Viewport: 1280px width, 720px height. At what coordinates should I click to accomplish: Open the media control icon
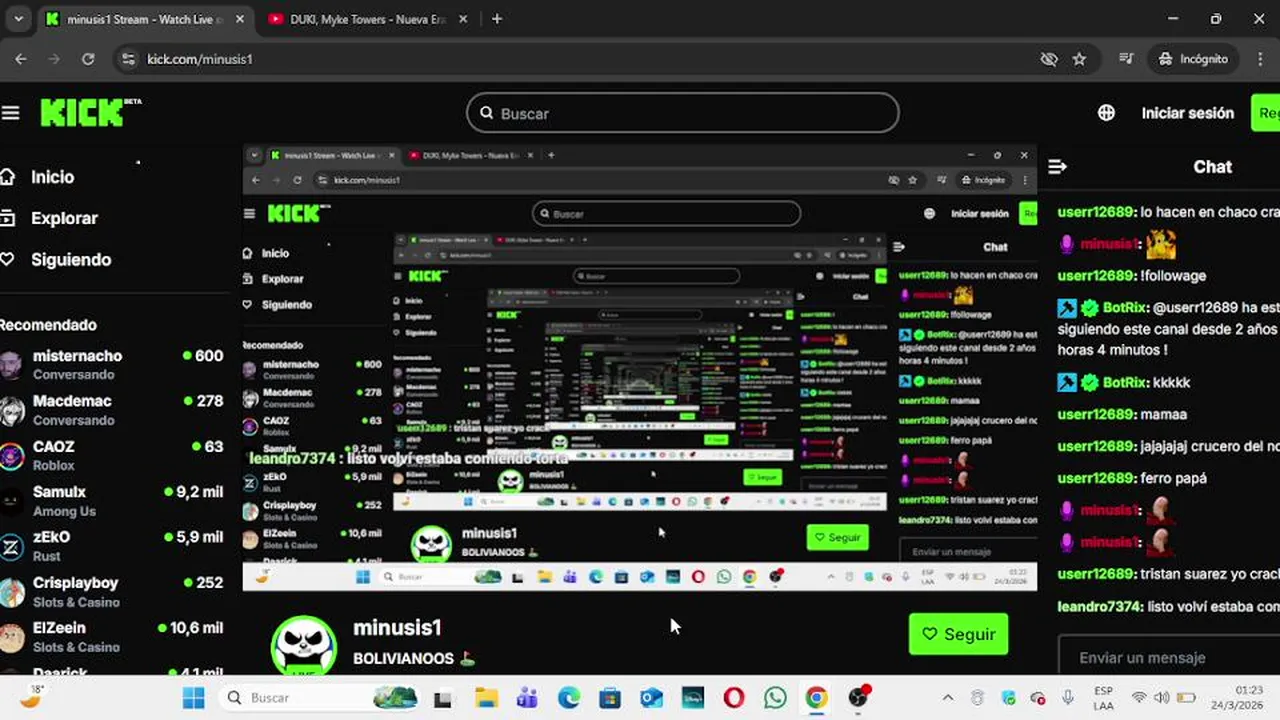[1127, 59]
